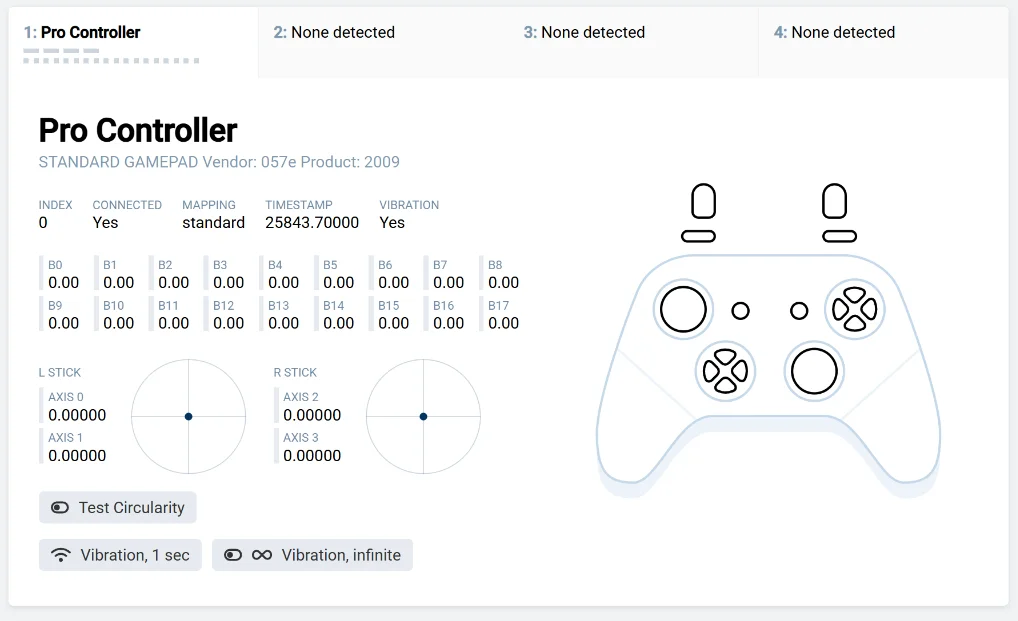The height and width of the screenshot is (621, 1018).
Task: Click the TIMESTAMP value 25843.70000
Action: [x=312, y=223]
